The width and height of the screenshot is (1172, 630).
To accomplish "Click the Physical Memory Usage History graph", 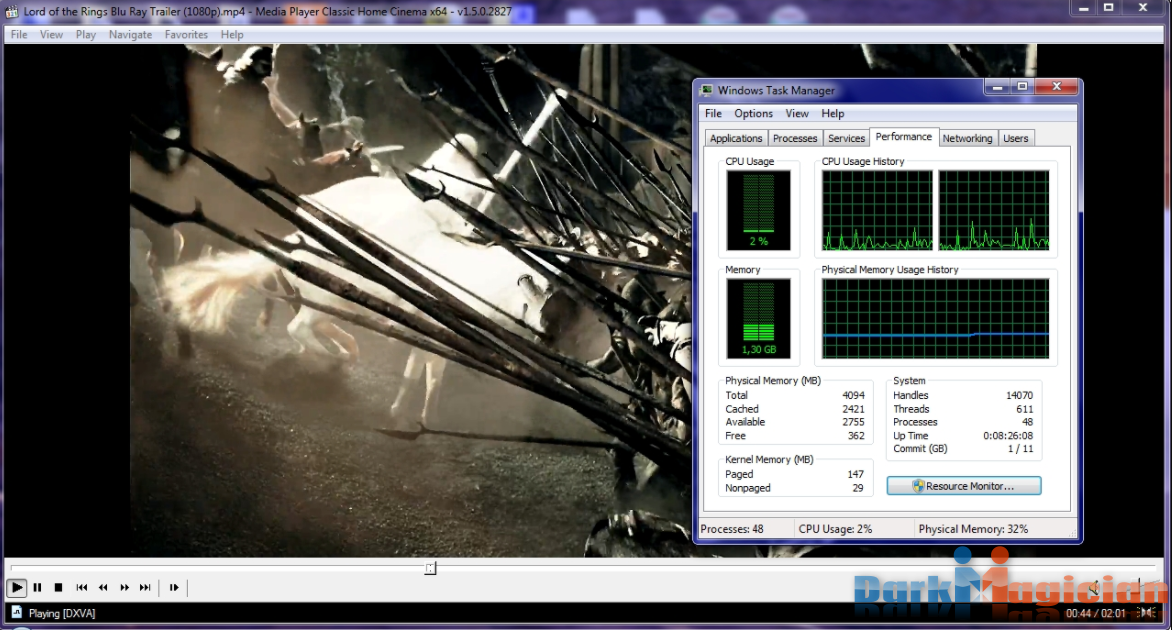I will tap(935, 318).
